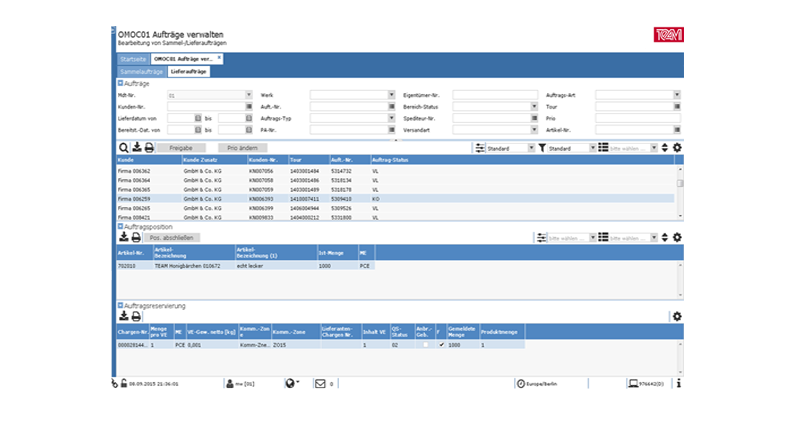This screenshot has width=800, height=443.
Task: Toggle the checked F checkbox in the reservation row
Action: (x=441, y=345)
